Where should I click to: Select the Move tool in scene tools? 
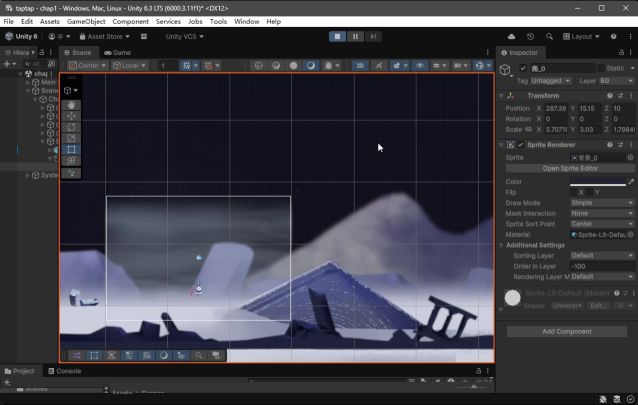click(x=71, y=116)
